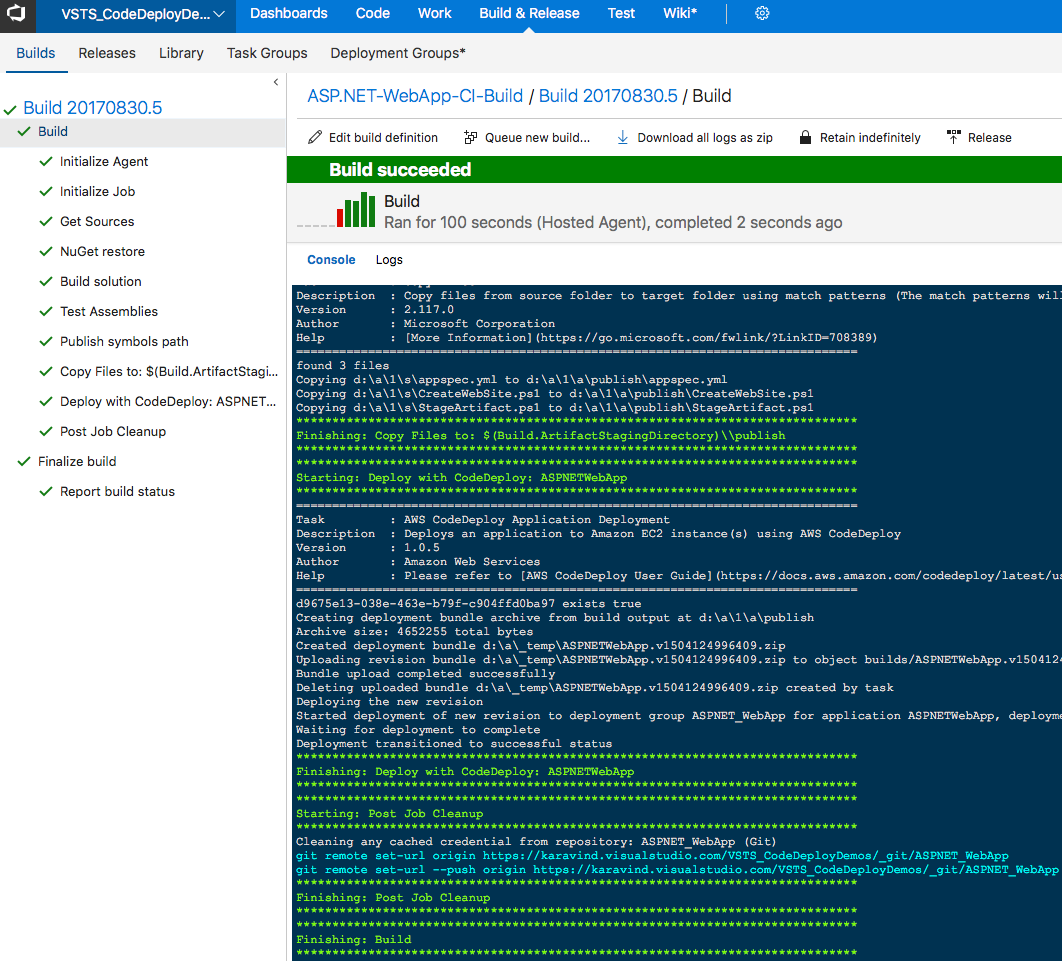Click the 'Archive size: 4652255 total bytes' line
This screenshot has height=961, width=1062.
(x=415, y=632)
